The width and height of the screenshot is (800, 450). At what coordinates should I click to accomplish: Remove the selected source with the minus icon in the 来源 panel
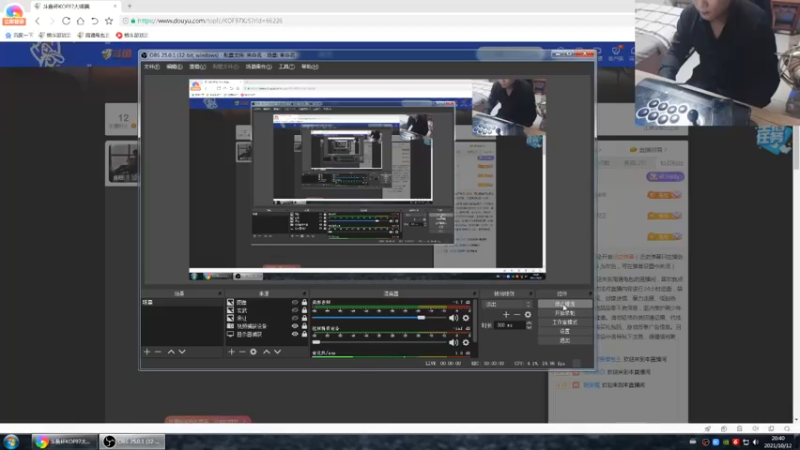[242, 352]
